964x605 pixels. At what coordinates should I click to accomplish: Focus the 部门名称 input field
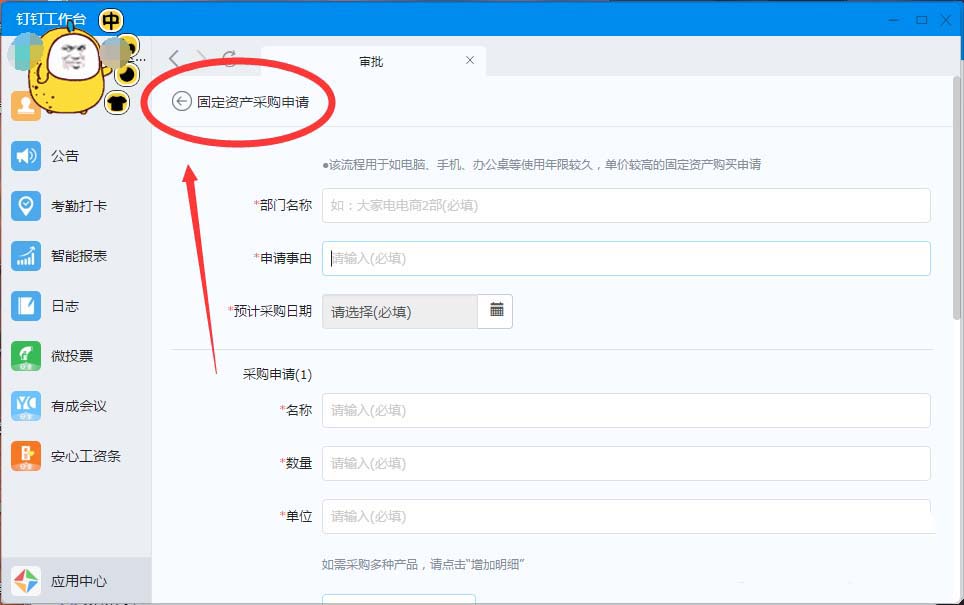[626, 205]
